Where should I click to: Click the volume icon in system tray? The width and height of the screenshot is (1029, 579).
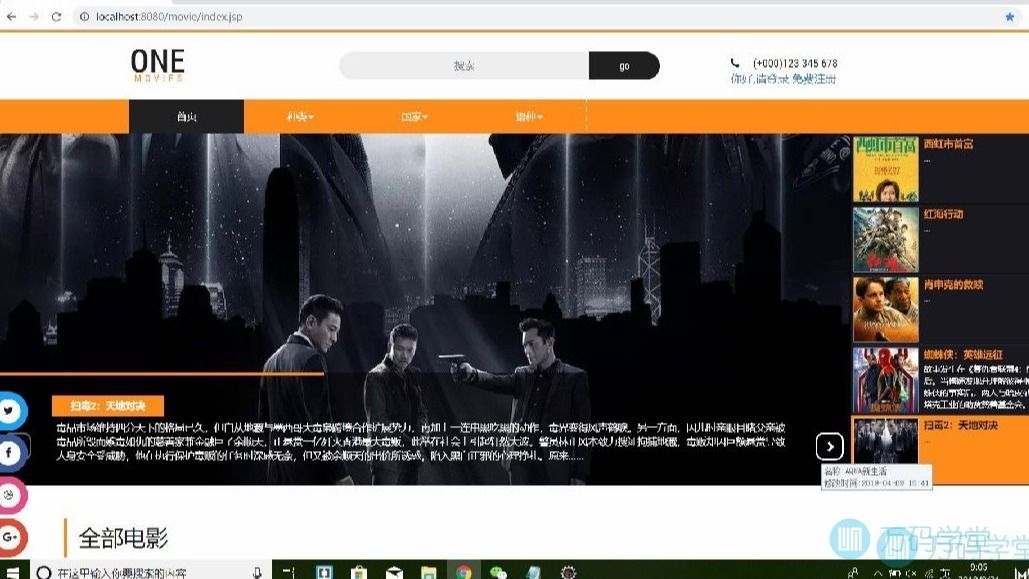tap(911, 573)
